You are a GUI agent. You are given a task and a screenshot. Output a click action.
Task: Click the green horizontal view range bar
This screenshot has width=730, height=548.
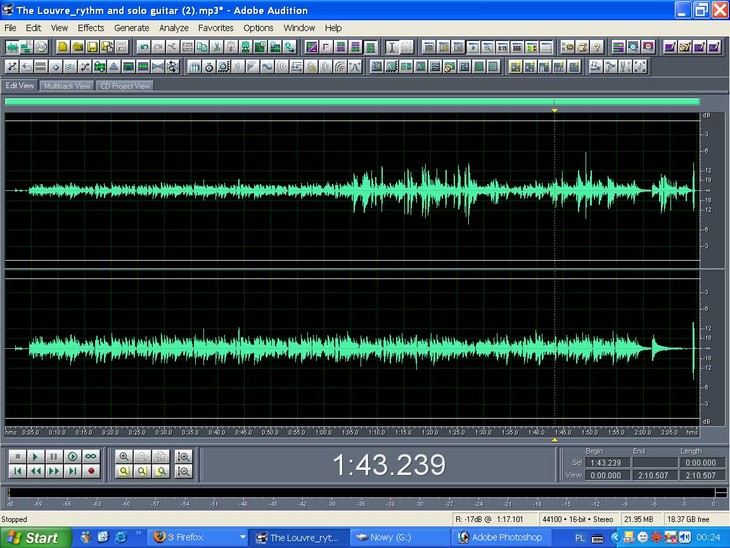[352, 101]
